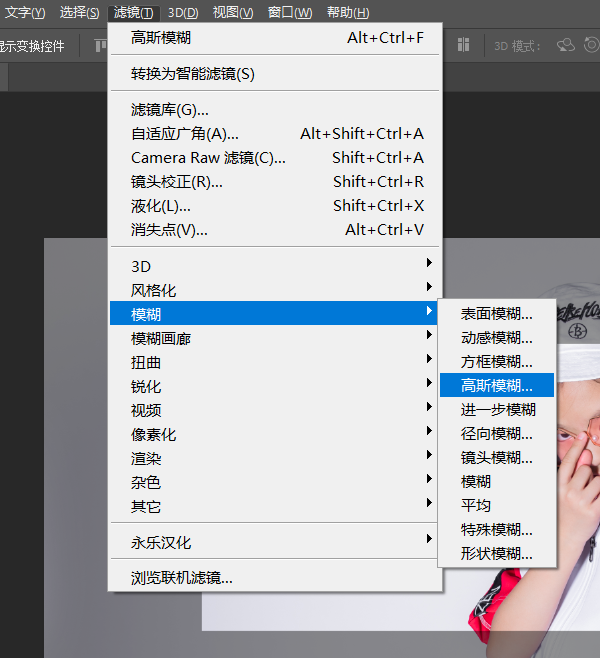
Task: Select 表面模糊... in blur submenu
Action: [x=497, y=313]
